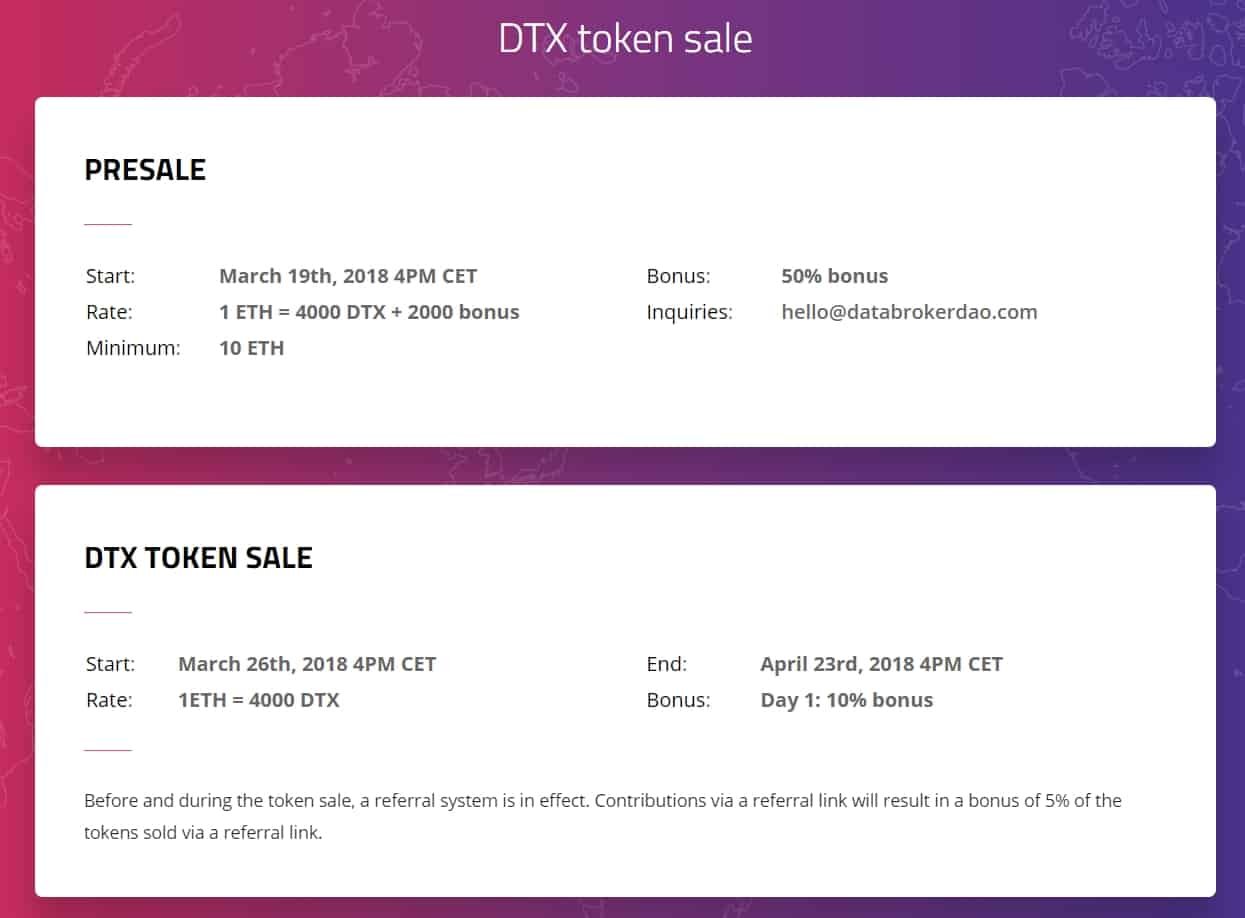The height and width of the screenshot is (918, 1245).
Task: Click the End label in token sale card
Action: tap(666, 664)
